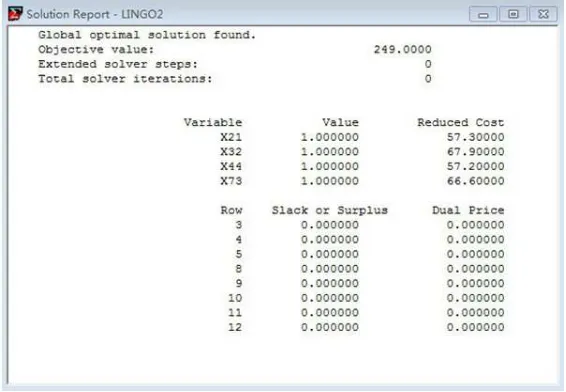Click the 'Extended solver steps:' label

coord(118,64)
